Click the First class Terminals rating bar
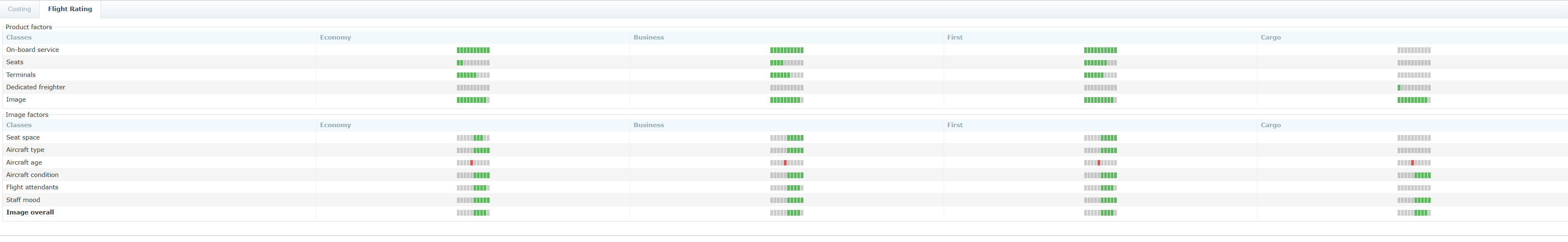Viewport: 1568px width, 242px height. (x=1100, y=75)
